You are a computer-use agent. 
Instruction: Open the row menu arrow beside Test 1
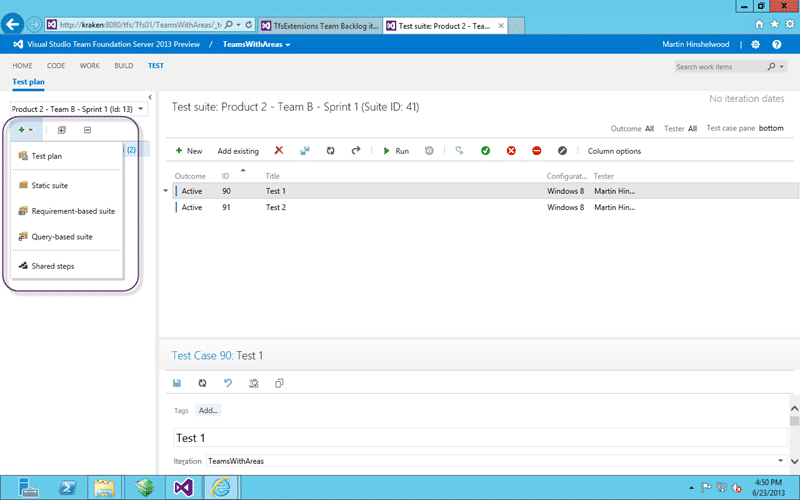tap(165, 191)
